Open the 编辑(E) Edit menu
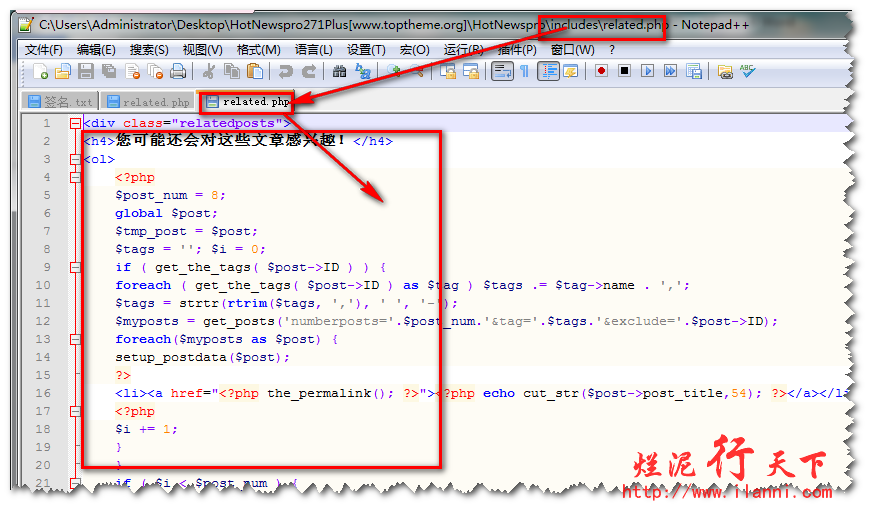 point(96,50)
